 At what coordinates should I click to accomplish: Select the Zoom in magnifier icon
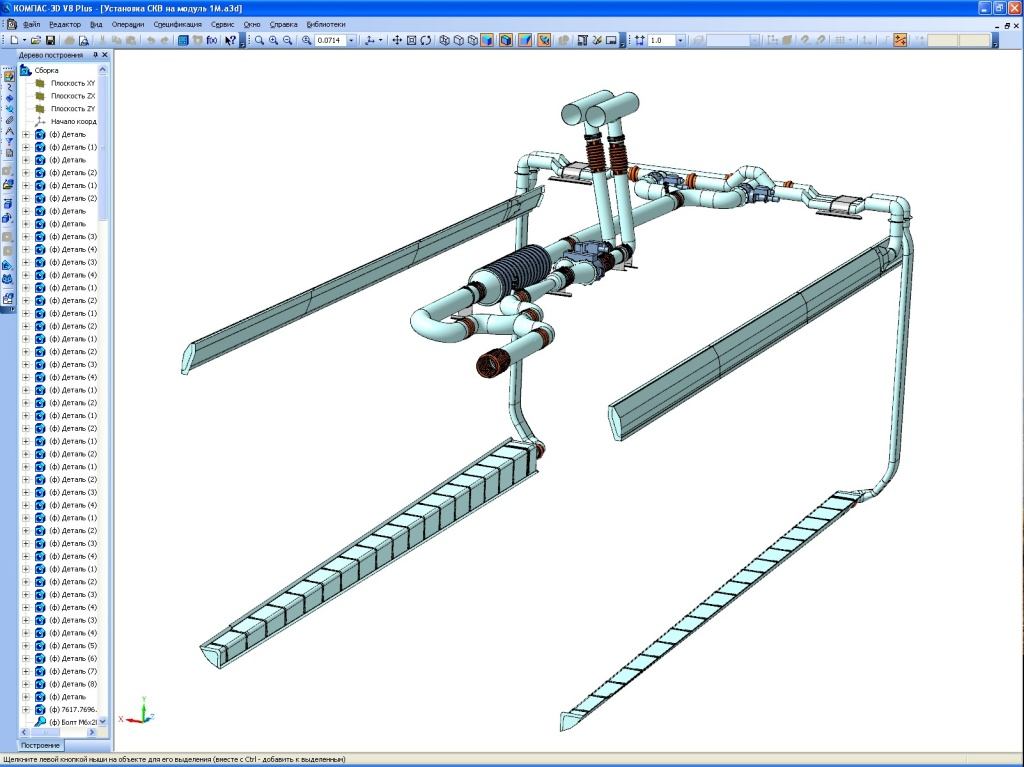(273, 41)
